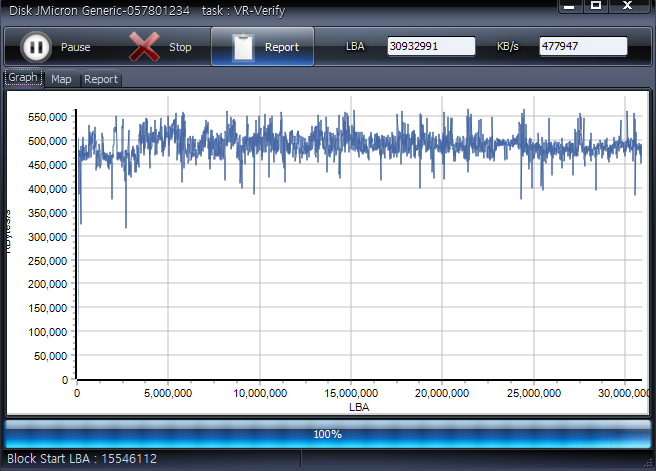Click the clipboard Report icon
Image resolution: width=656 pixels, height=471 pixels.
coord(241,47)
